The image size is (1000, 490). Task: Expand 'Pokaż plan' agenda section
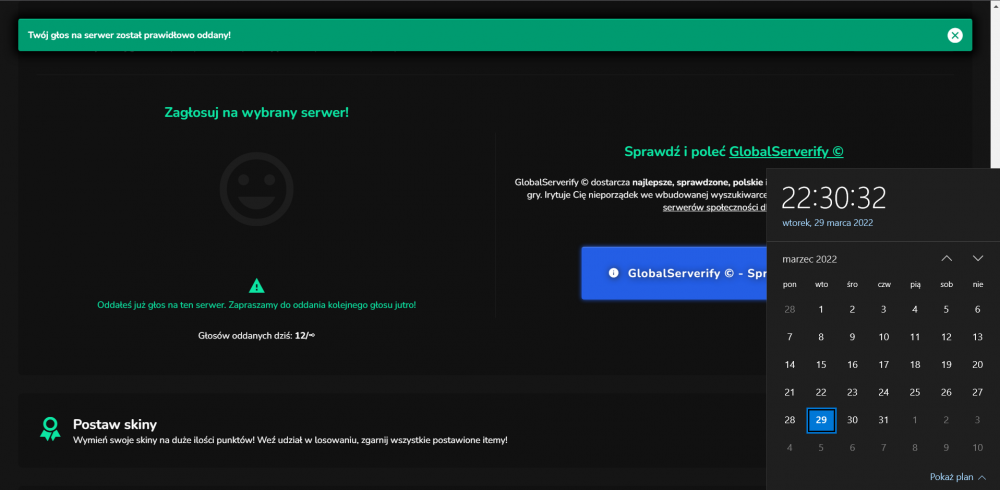click(958, 477)
